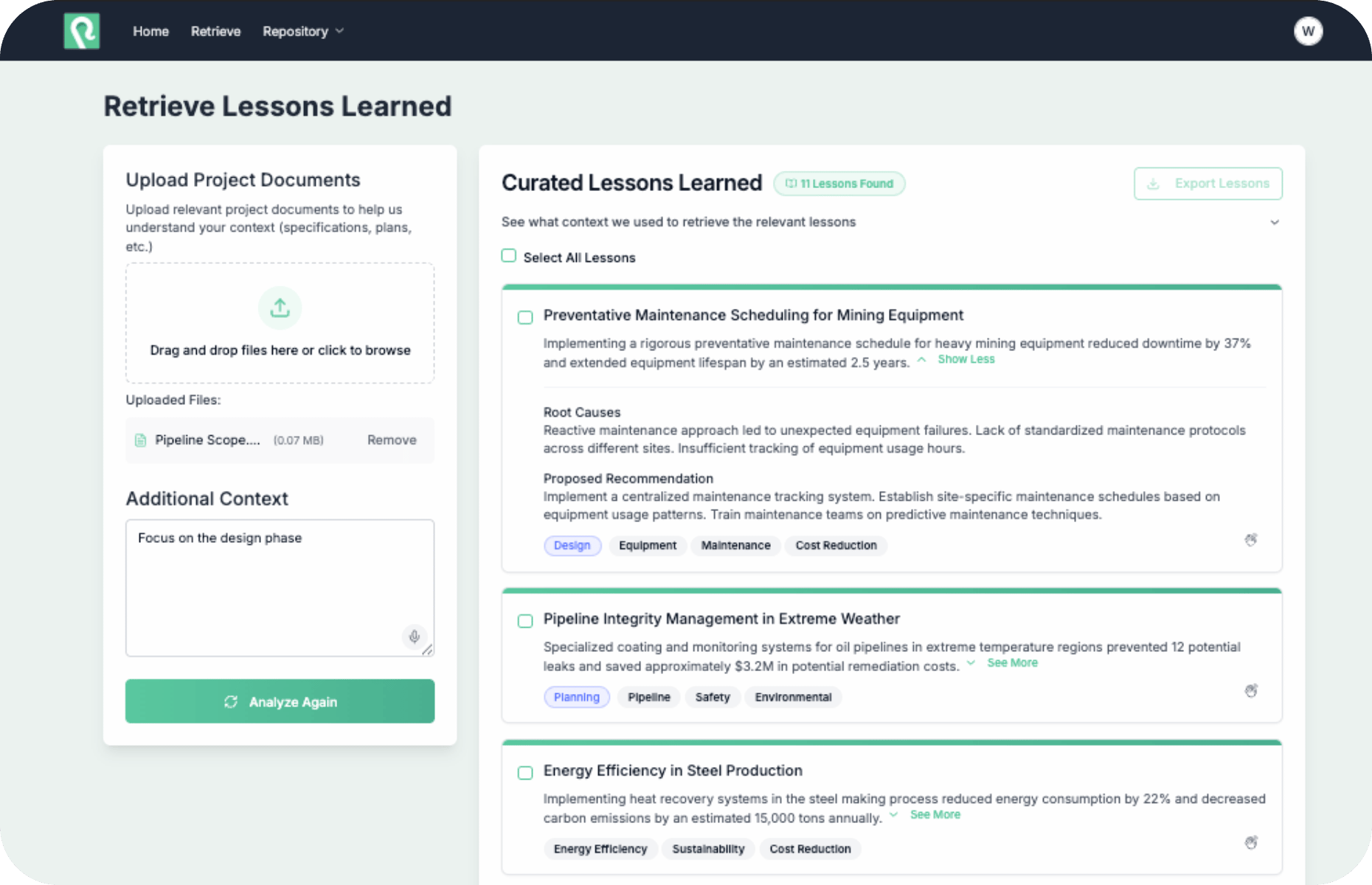Select the Energy Efficiency in Steel Production checkbox

point(525,773)
